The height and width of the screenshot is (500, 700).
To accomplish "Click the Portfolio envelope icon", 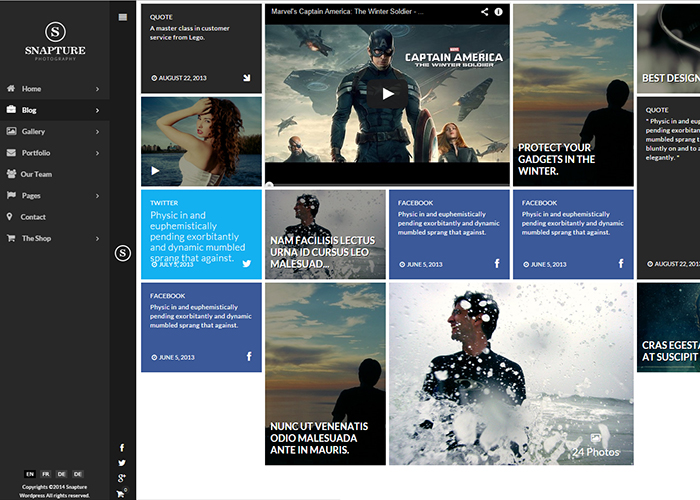I will (11, 153).
